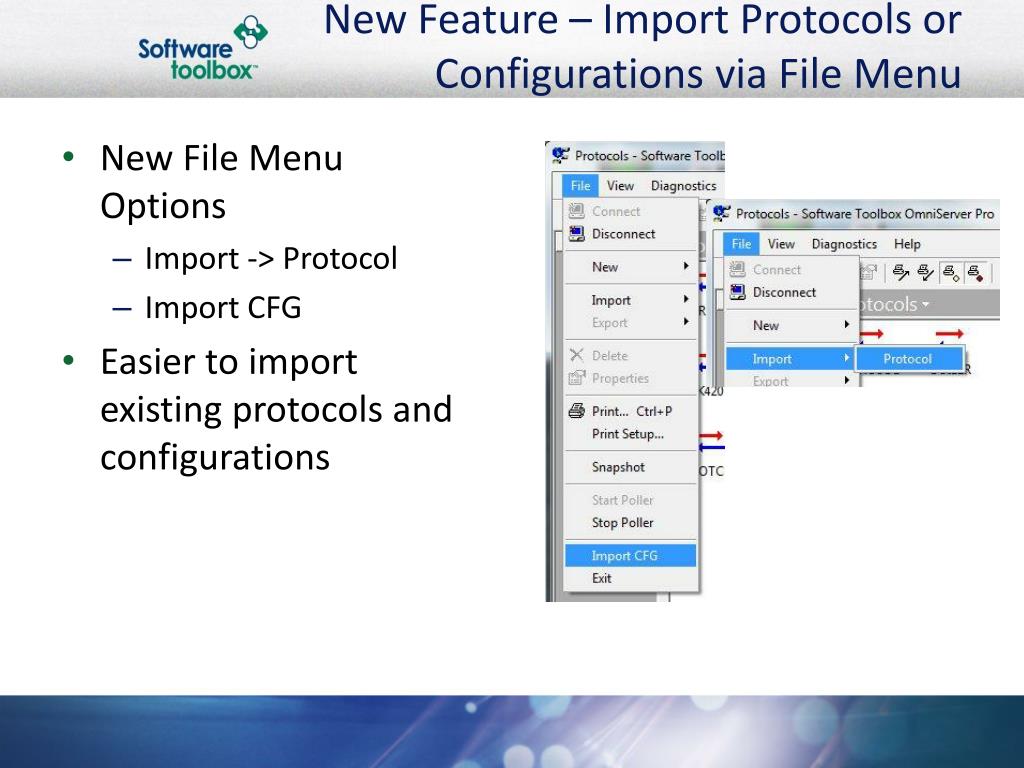Screen dimensions: 1024x768
Task: Click the printer icon beside Print...
Action: click(576, 411)
